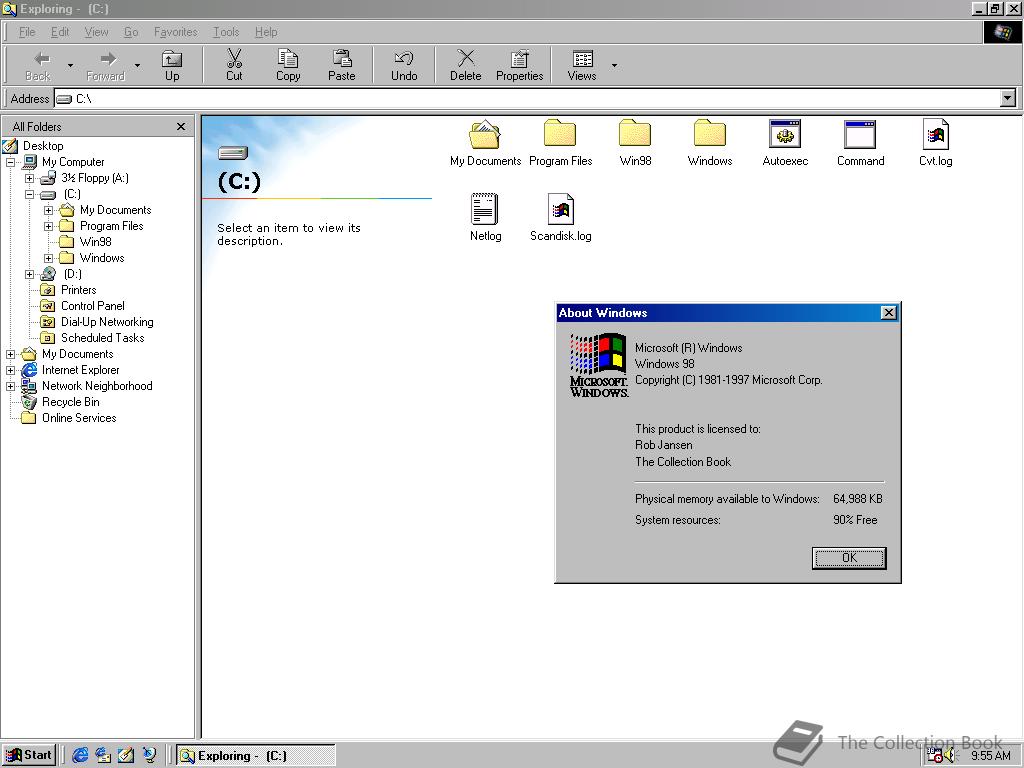This screenshot has height=768, width=1024.
Task: Expand the 3½ Floppy (A:) node
Action: point(29,178)
